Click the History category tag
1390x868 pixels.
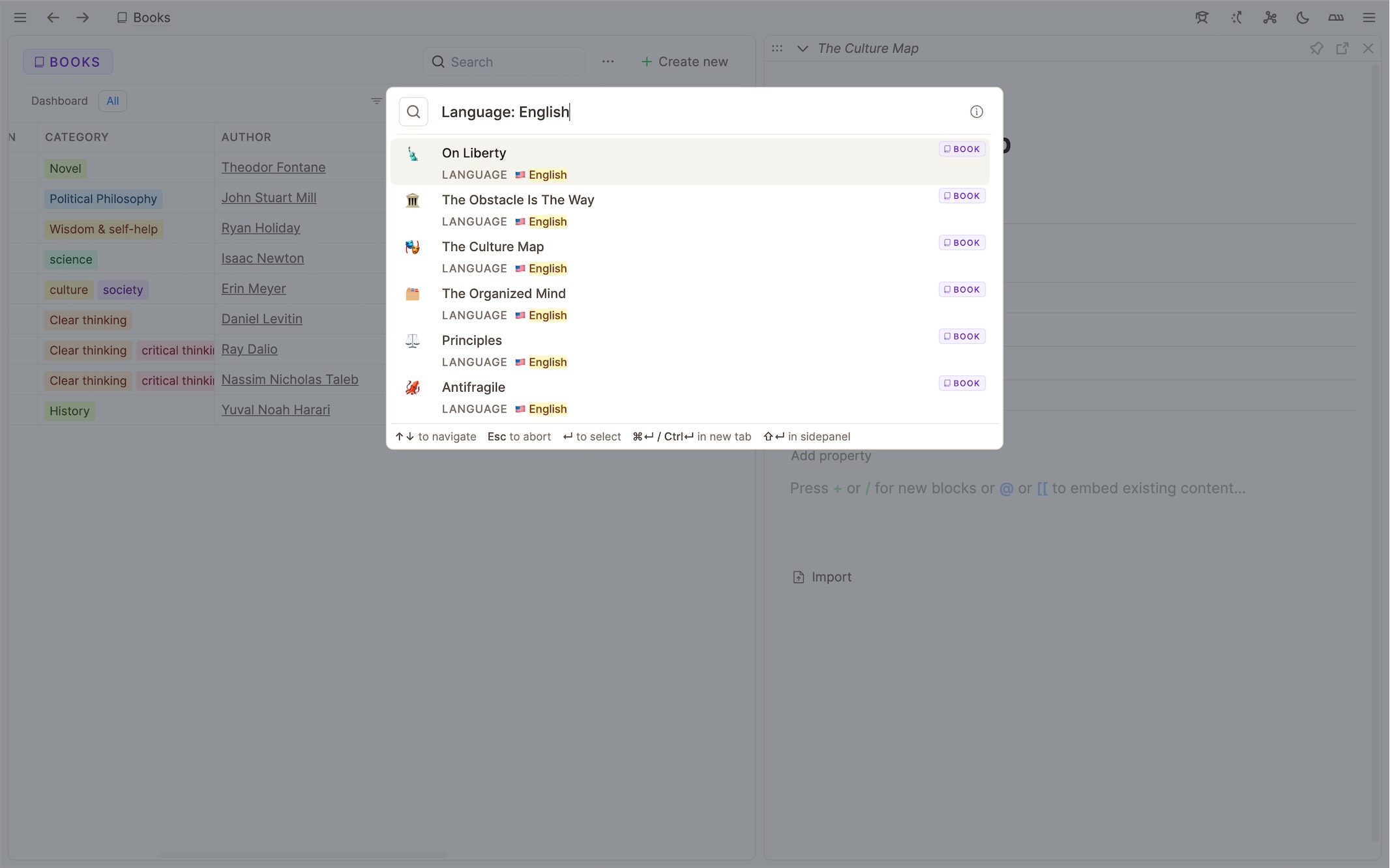click(69, 411)
